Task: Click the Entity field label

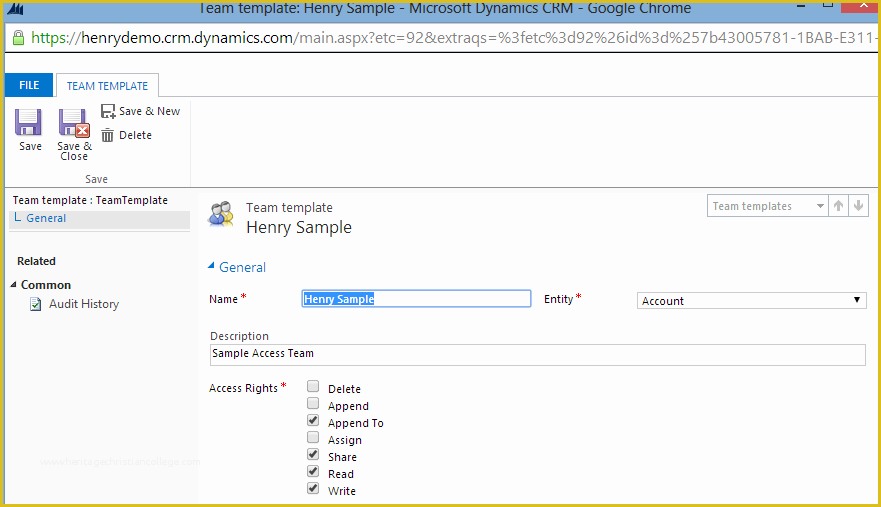Action: (558, 299)
